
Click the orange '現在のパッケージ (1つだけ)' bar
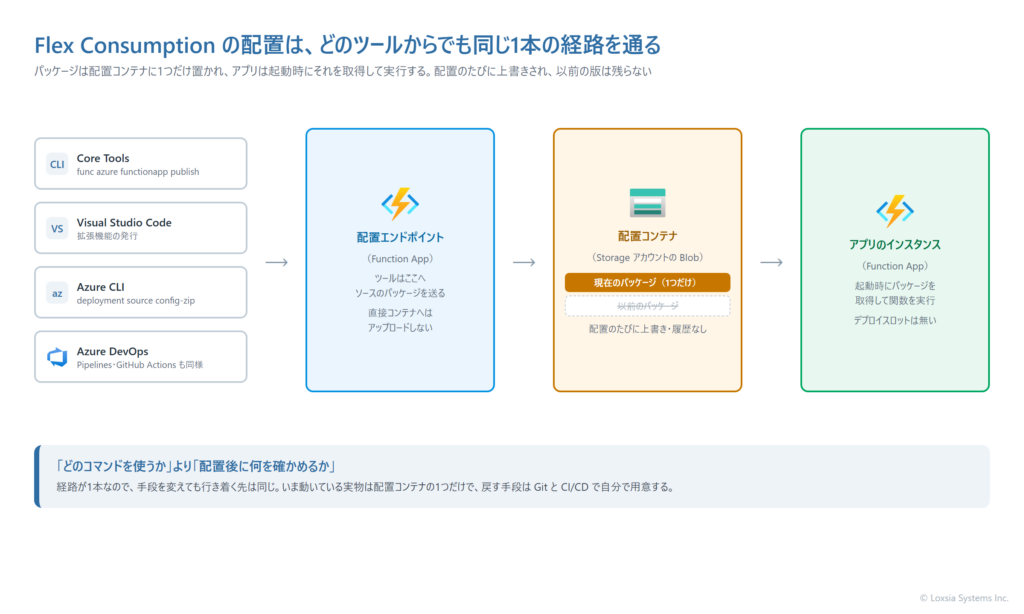point(647,282)
